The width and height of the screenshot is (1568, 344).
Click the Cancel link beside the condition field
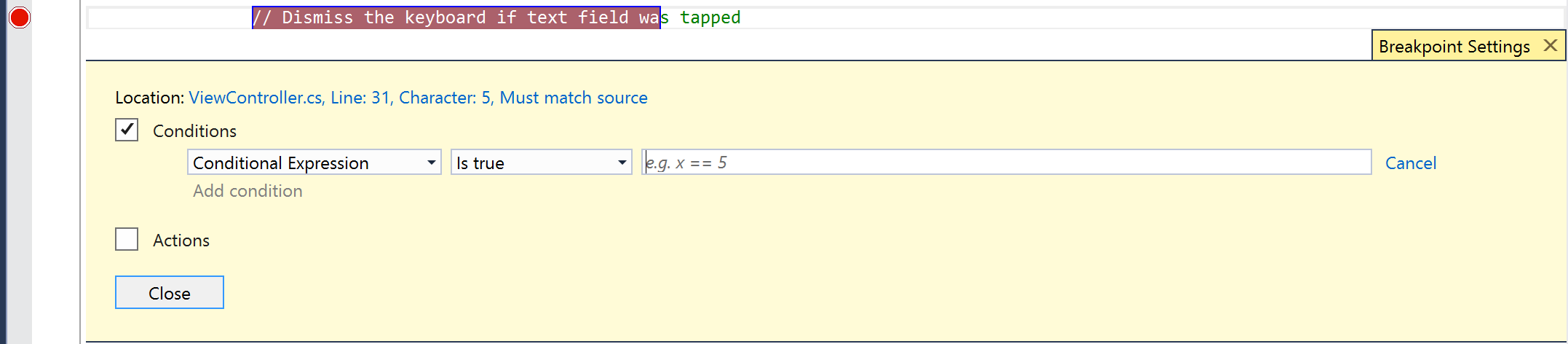click(x=1410, y=163)
